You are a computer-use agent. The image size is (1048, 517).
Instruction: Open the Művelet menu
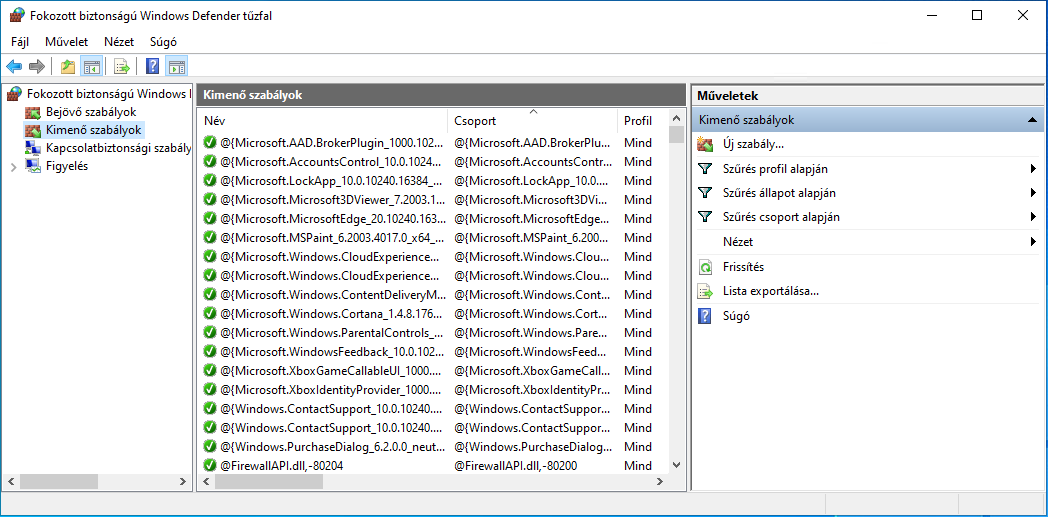[66, 42]
